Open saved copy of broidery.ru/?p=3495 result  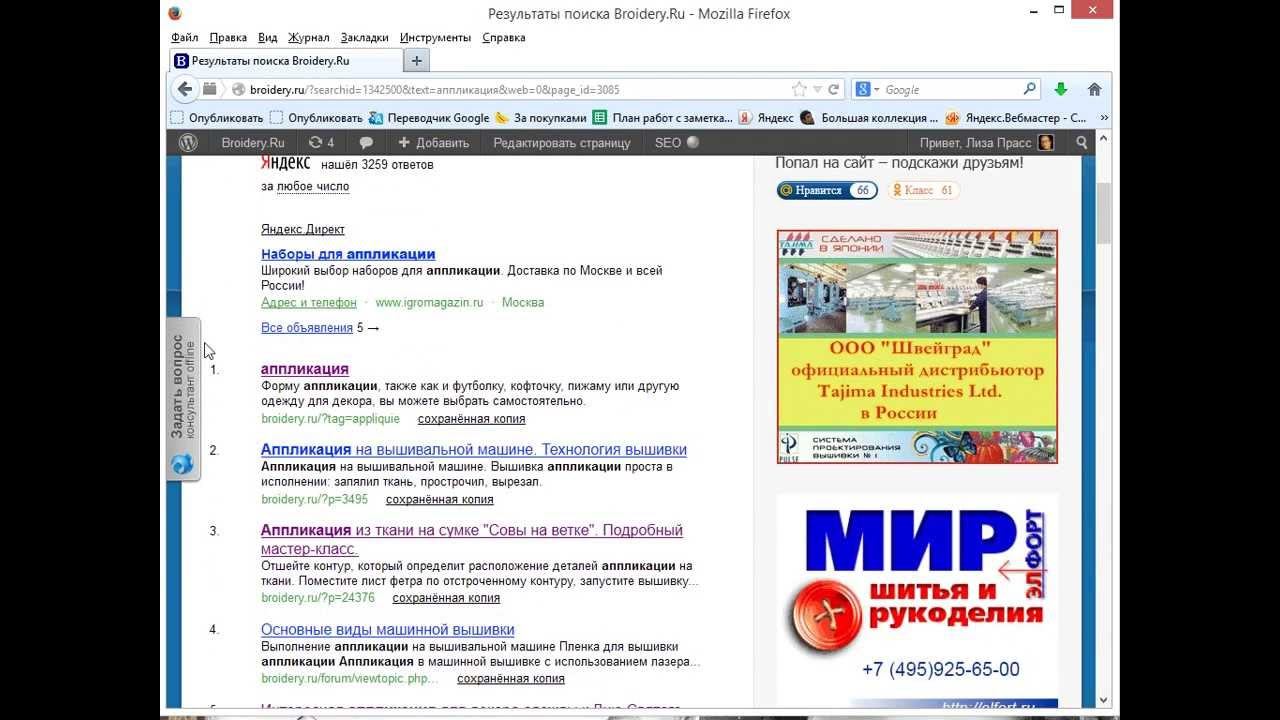click(x=440, y=499)
